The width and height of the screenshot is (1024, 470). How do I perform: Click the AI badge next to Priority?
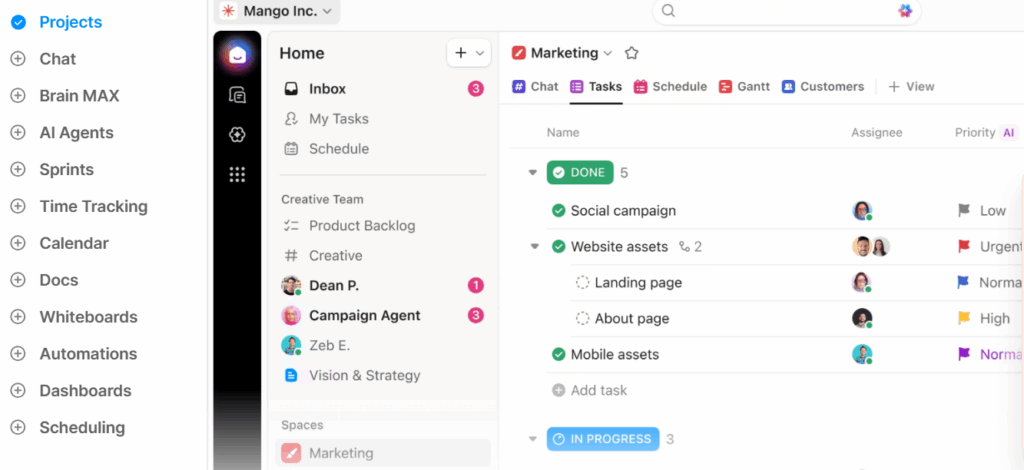pos(1009,133)
